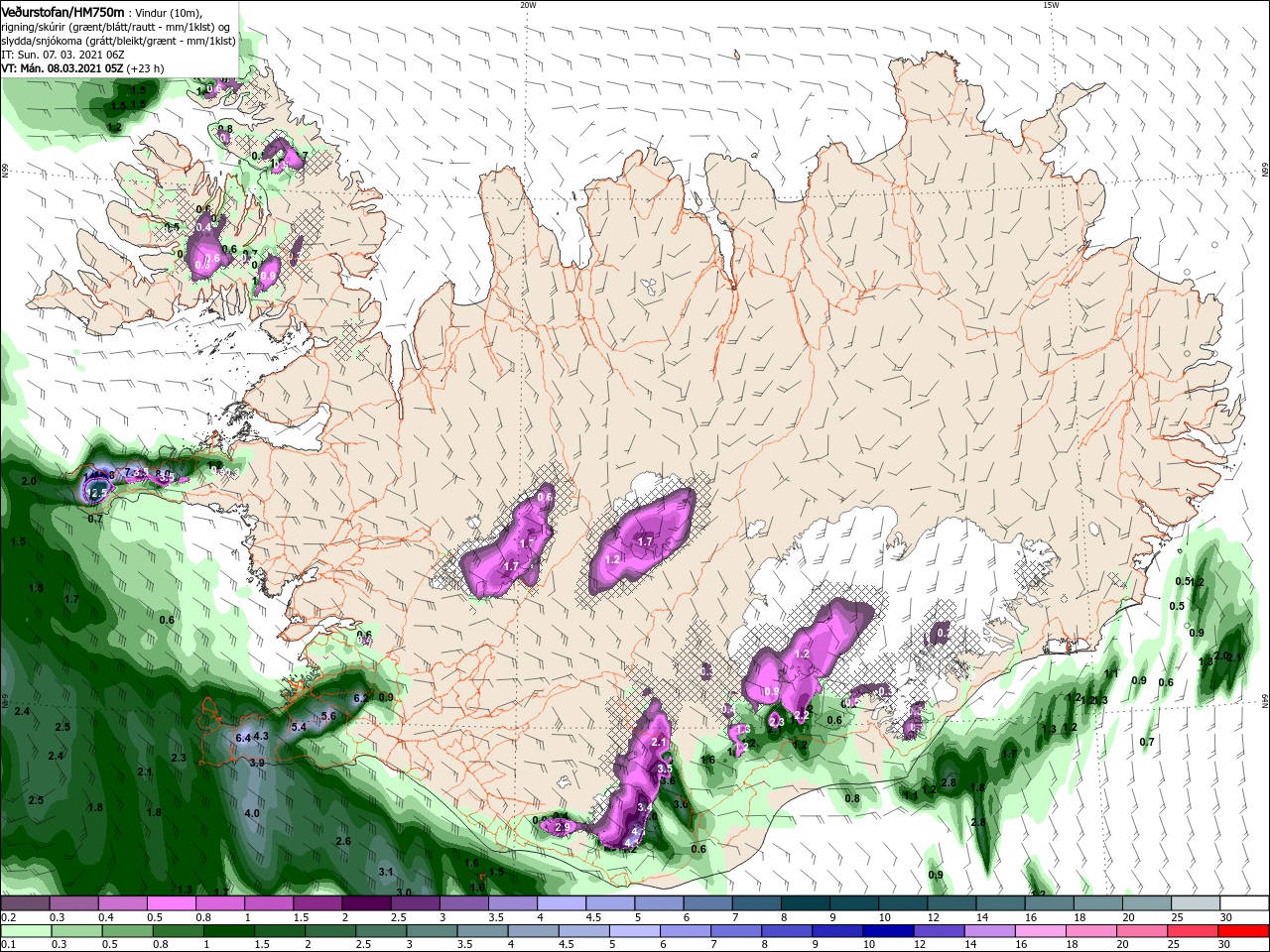Select the top legend swatch for 0.2–0.3
The image size is (1270, 952).
point(26,903)
